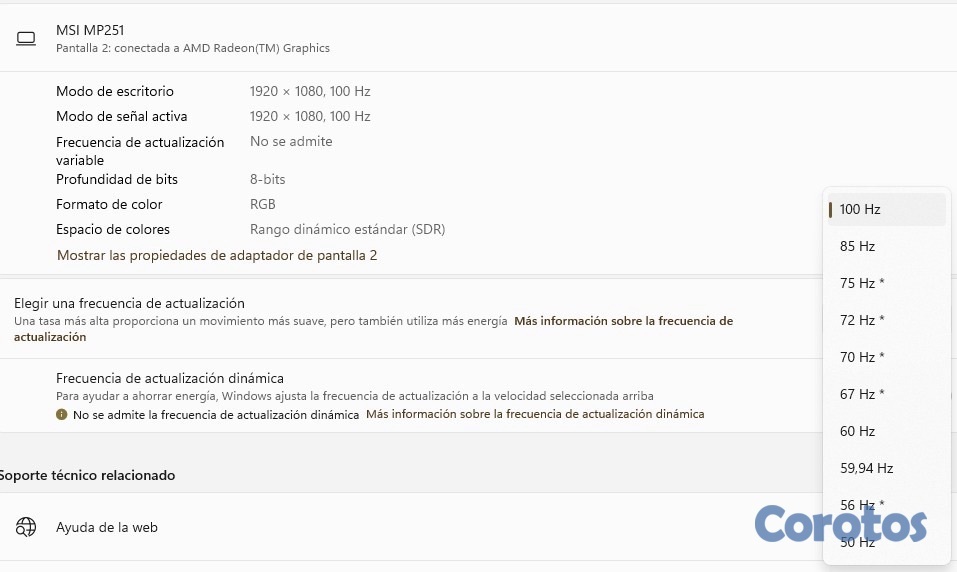Image resolution: width=957 pixels, height=572 pixels.
Task: Select the 100 Hz refresh rate option
Action: 860,210
